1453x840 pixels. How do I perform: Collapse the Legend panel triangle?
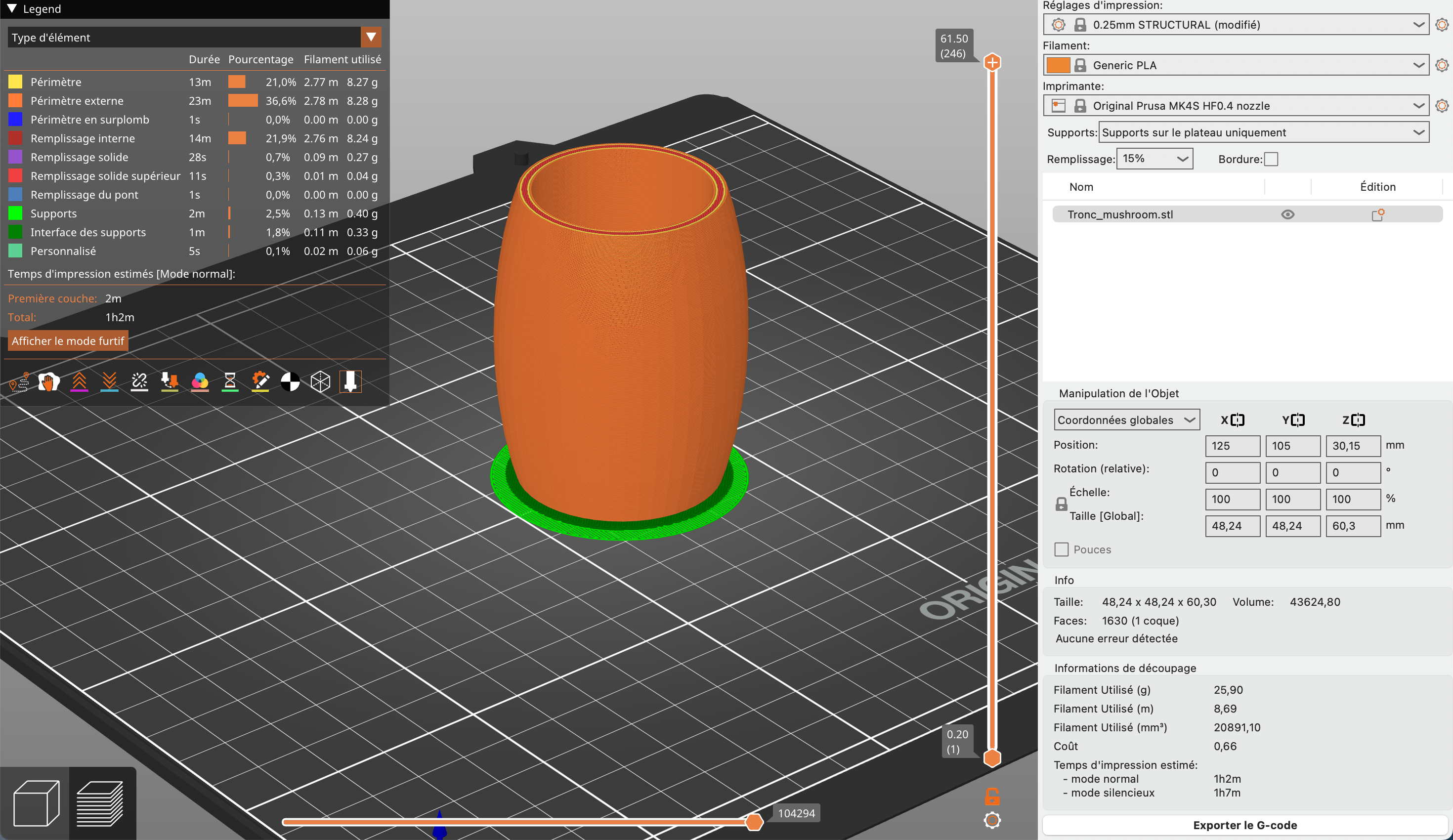[x=11, y=9]
